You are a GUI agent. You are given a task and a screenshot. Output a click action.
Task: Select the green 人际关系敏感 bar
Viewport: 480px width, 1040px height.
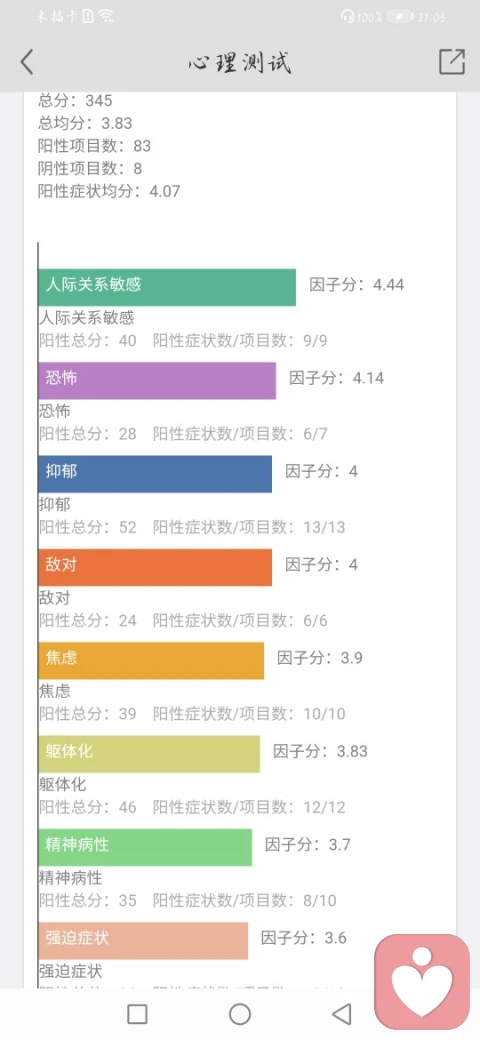coord(167,287)
